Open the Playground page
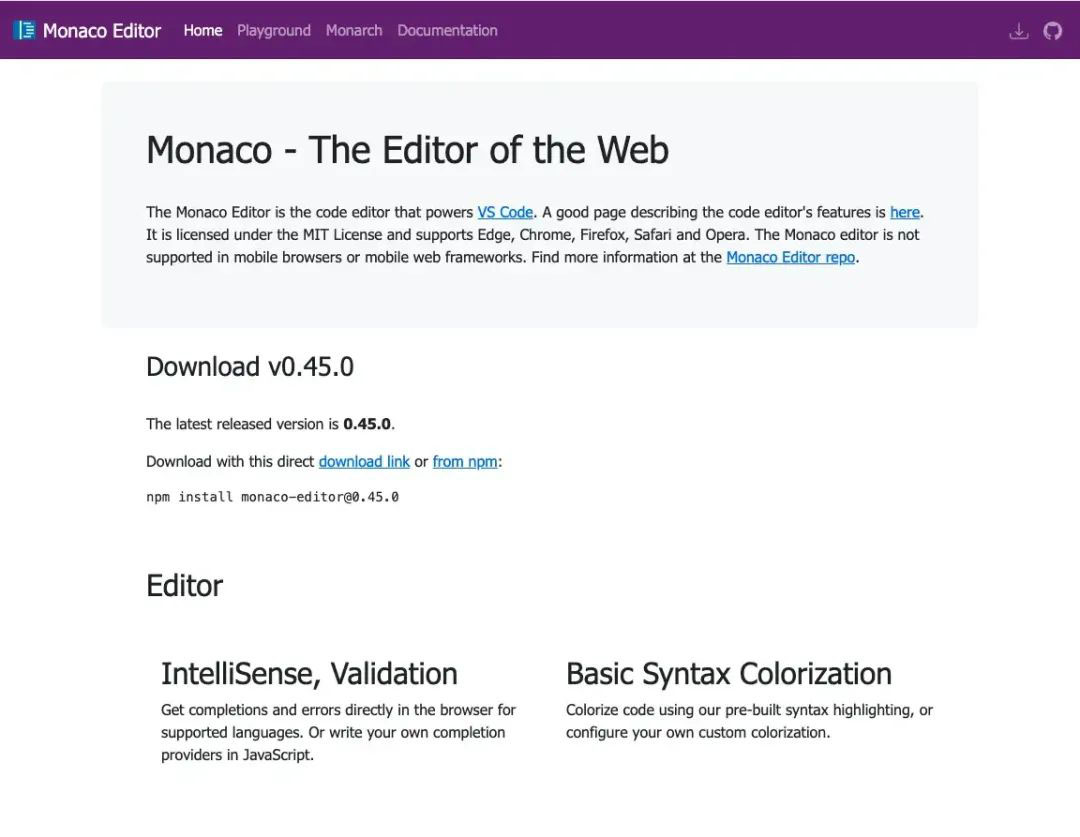The width and height of the screenshot is (1080, 837). 274,31
